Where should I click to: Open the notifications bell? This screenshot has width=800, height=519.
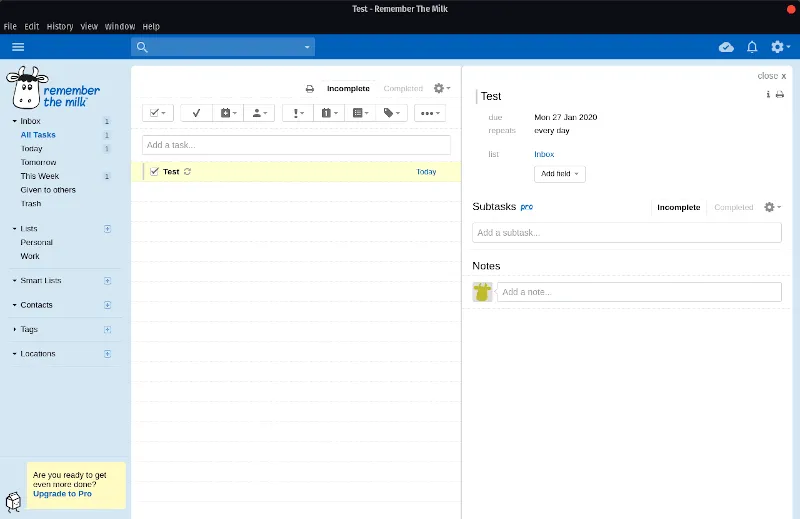tap(752, 47)
